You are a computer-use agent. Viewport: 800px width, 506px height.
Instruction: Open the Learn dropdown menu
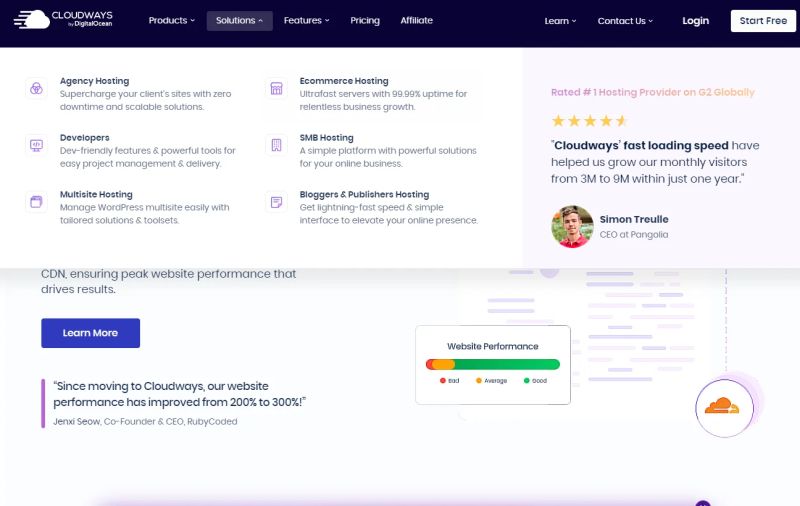[x=560, y=21]
